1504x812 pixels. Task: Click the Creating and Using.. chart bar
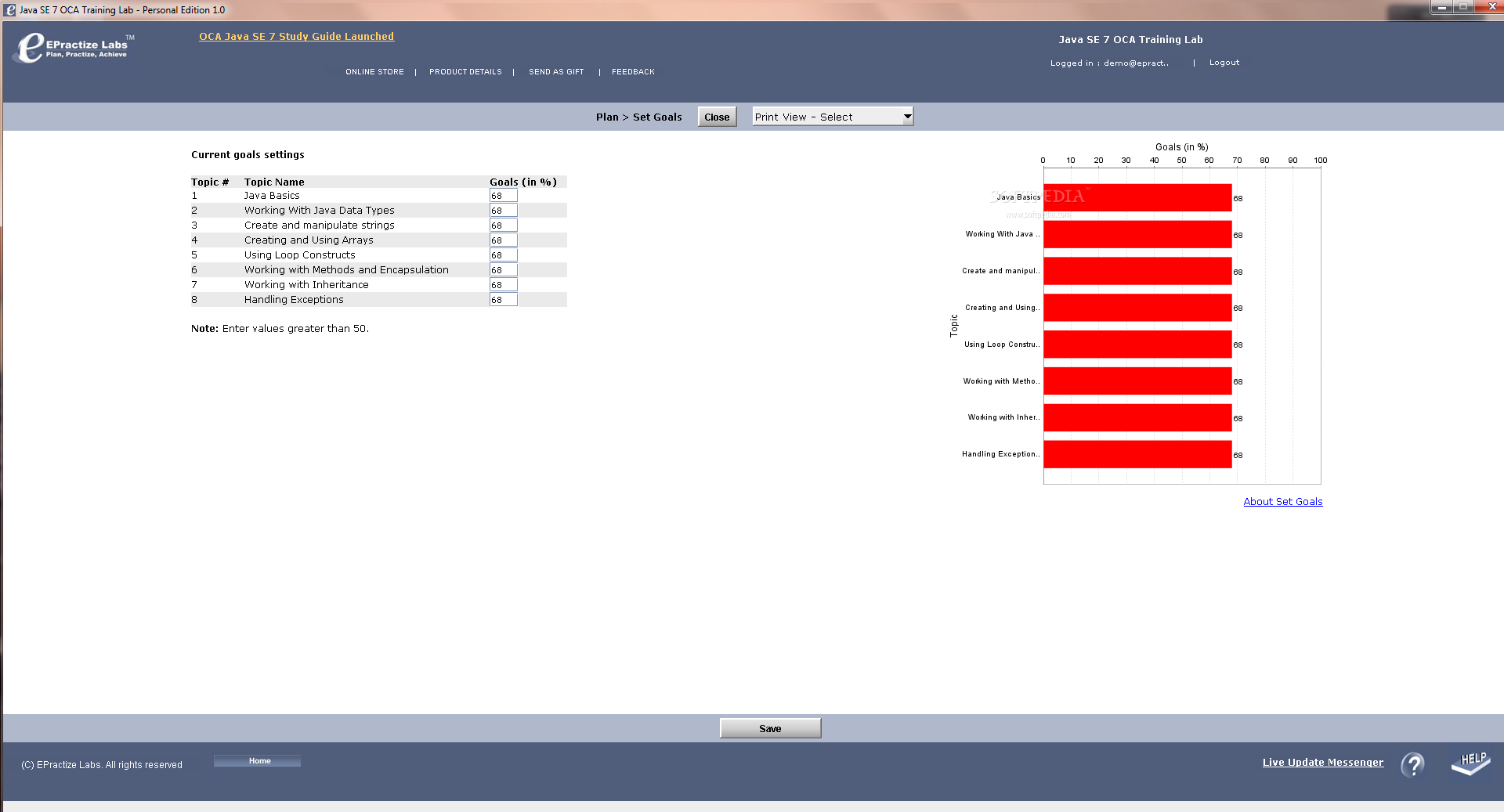1137,308
